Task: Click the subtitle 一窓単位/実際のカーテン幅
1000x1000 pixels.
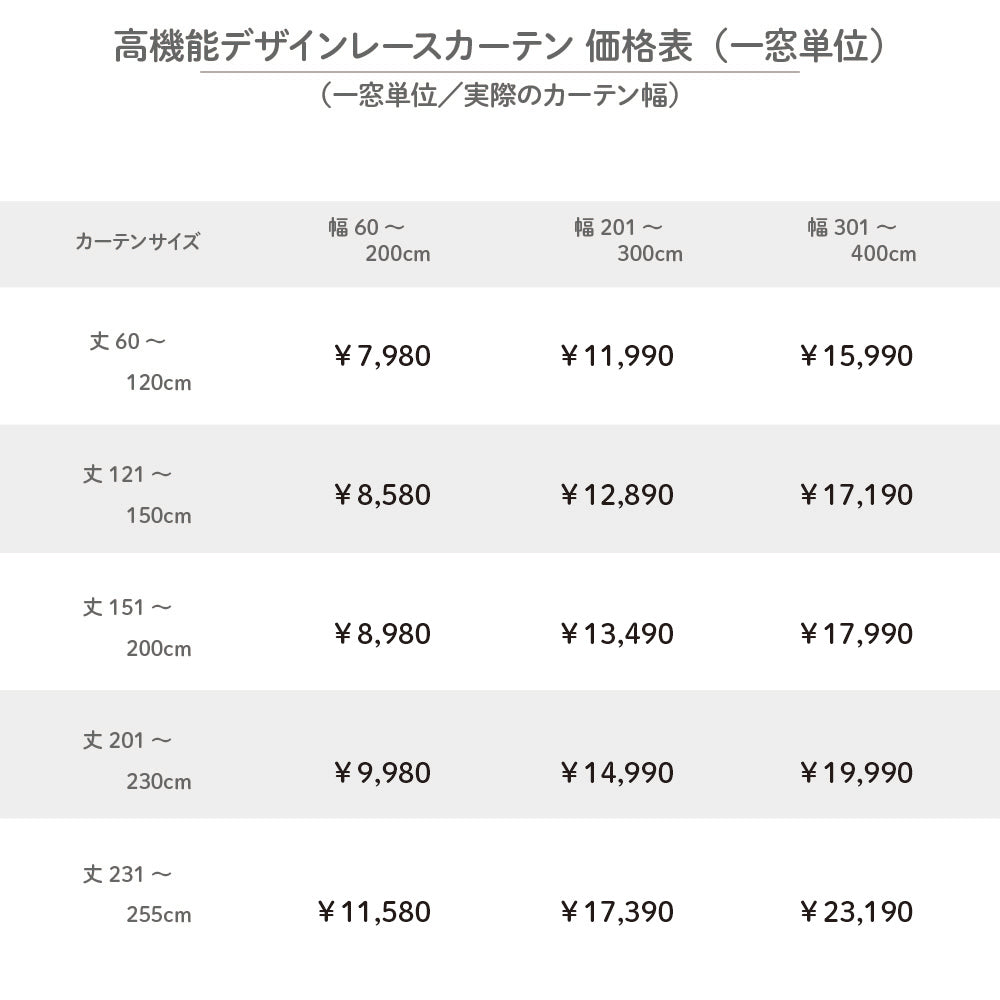Action: [x=500, y=95]
